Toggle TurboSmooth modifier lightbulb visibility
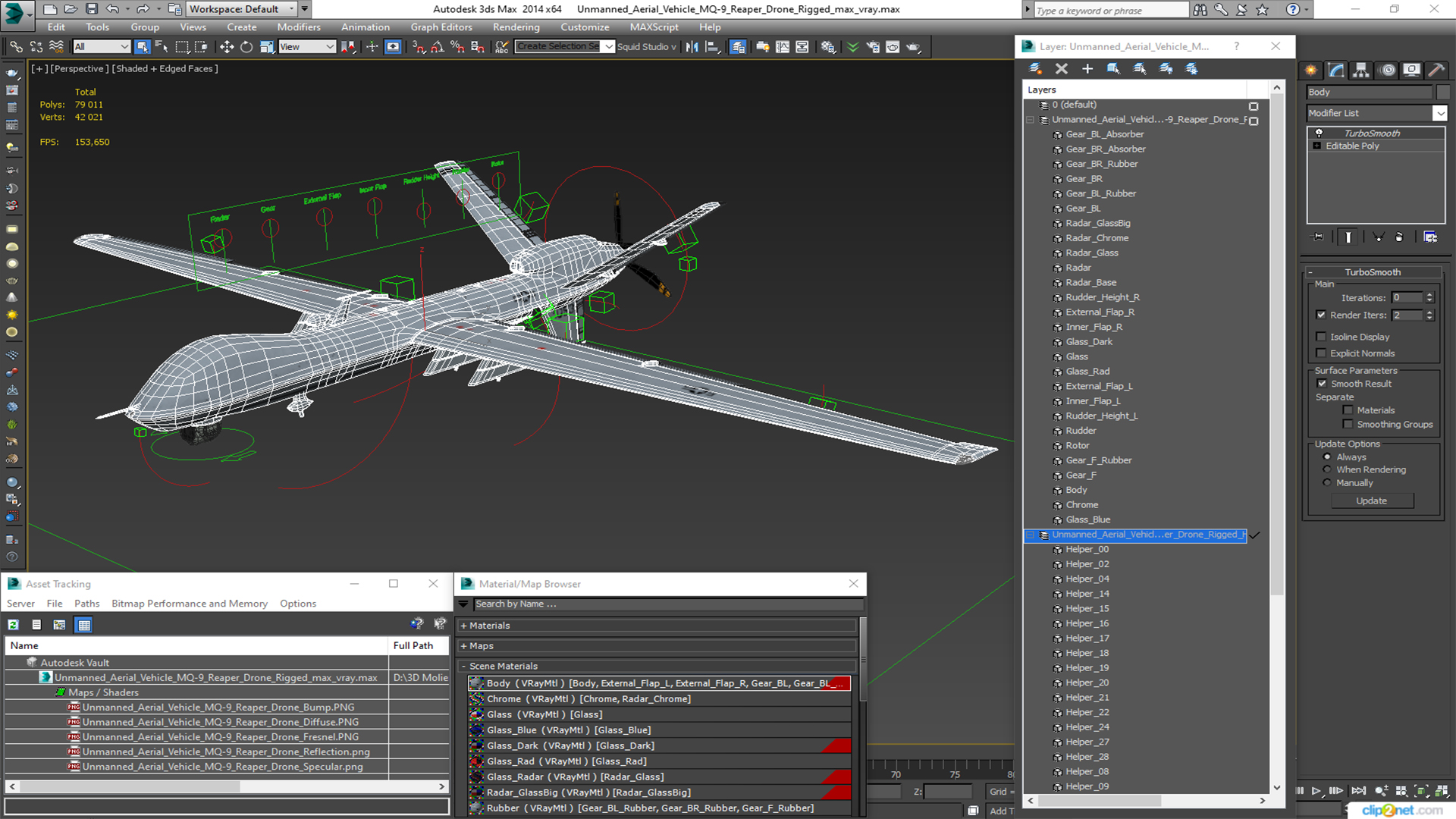 (1319, 133)
